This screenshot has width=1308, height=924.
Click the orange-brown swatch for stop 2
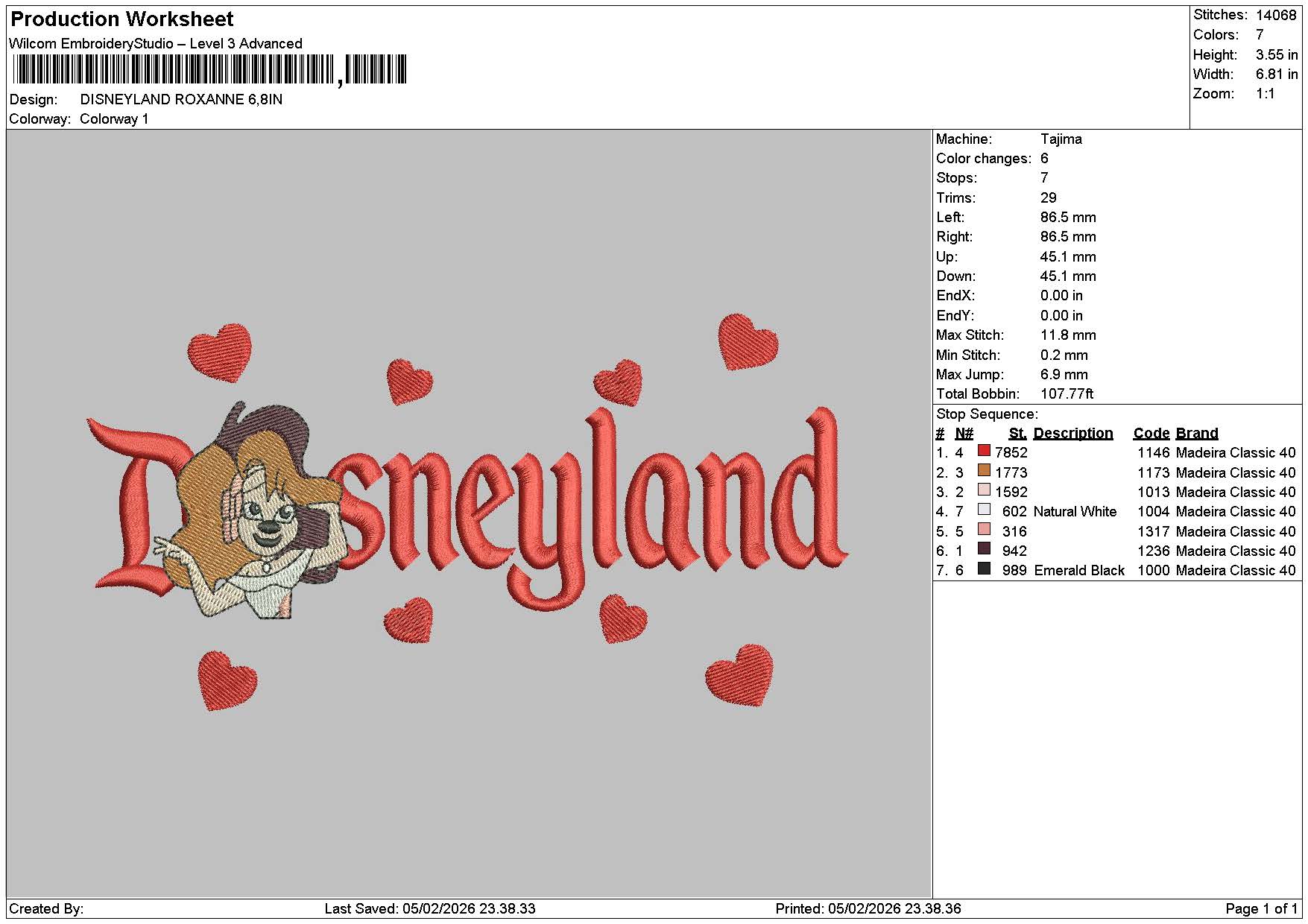pos(984,470)
